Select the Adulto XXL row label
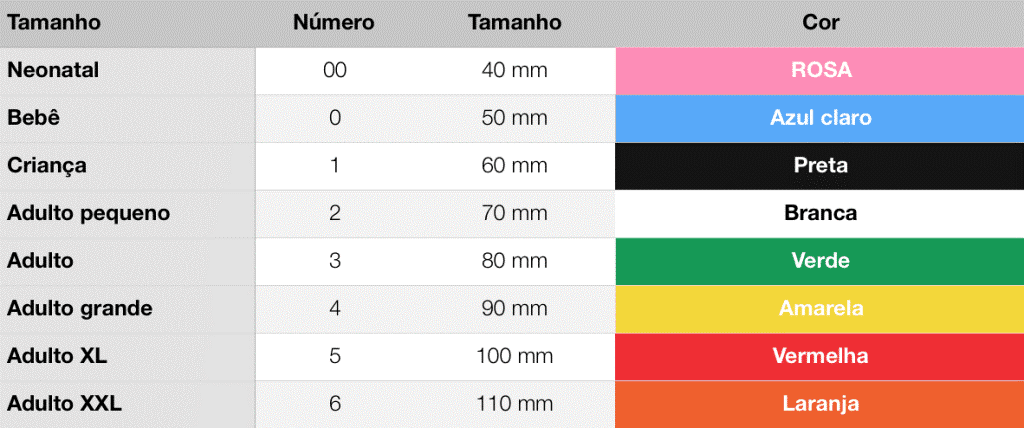This screenshot has height=428, width=1024. click(64, 404)
